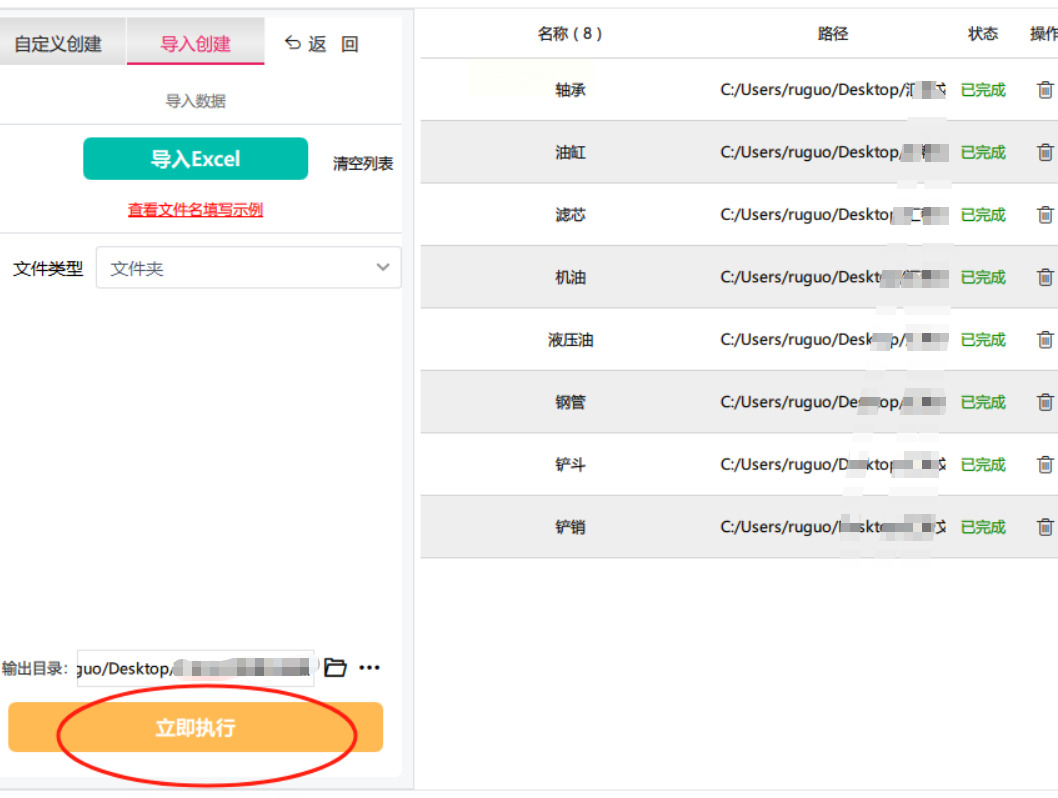Delete the 油缸 row with trash icon
The height and width of the screenshot is (798, 1058).
1045,152
